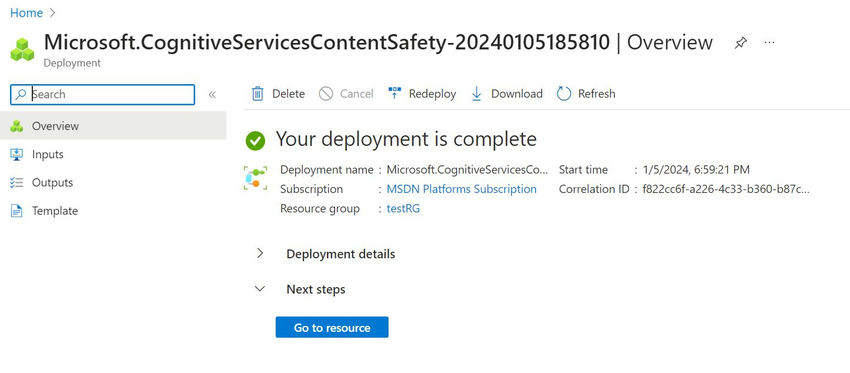Click the Redeploy toolbar label

432,94
